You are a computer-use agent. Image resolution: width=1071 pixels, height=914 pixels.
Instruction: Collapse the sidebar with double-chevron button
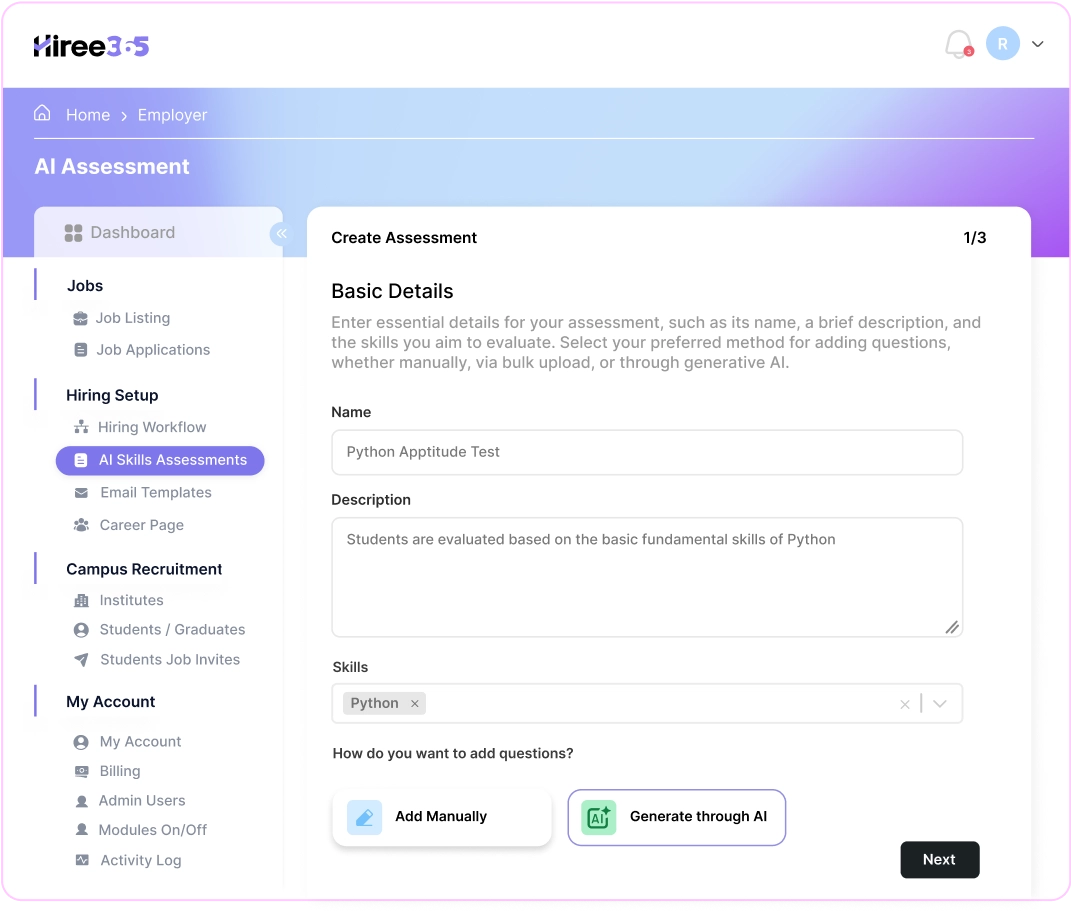pos(281,233)
